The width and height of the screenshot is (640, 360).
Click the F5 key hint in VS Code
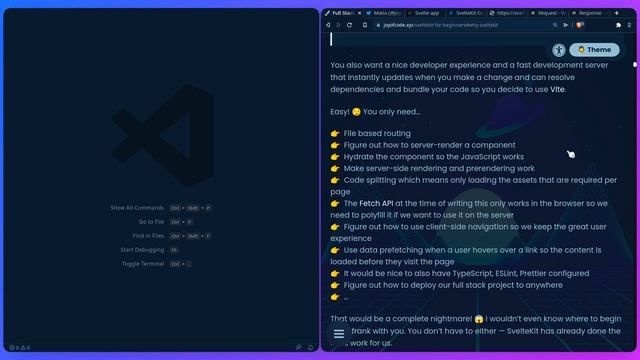tap(174, 250)
